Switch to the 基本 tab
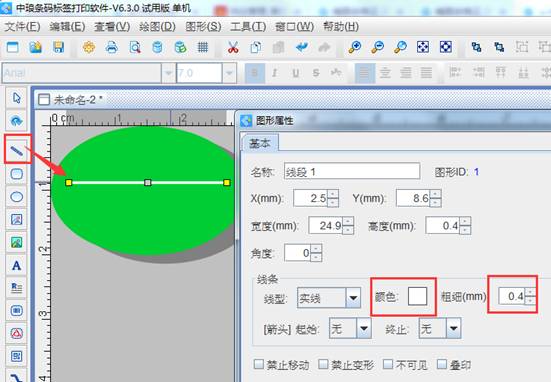551x382 pixels. (x=260, y=143)
